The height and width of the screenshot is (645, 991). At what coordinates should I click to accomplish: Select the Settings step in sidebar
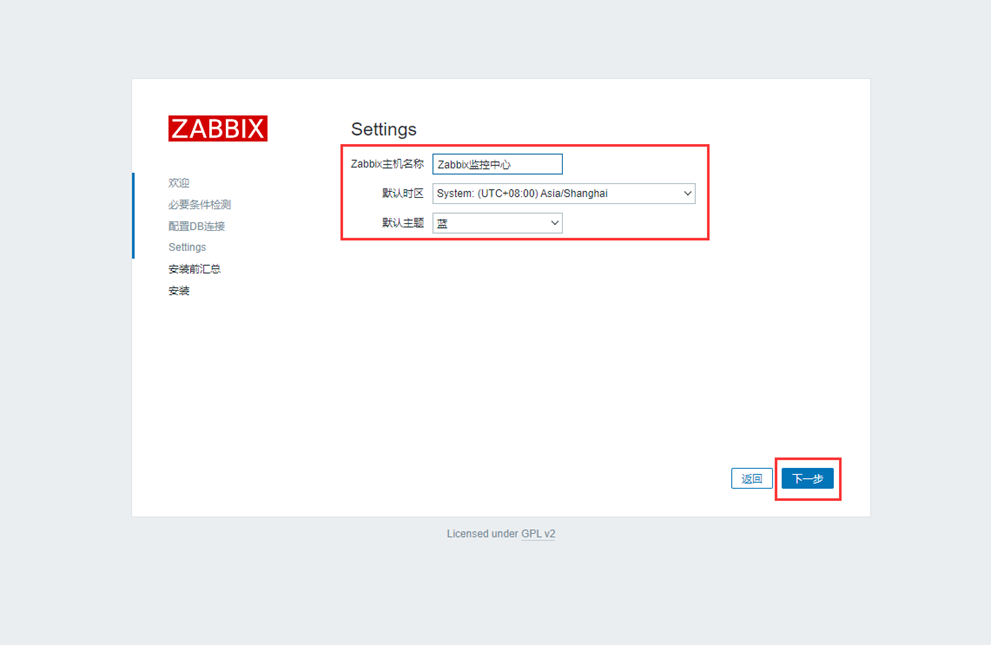pyautogui.click(x=187, y=247)
